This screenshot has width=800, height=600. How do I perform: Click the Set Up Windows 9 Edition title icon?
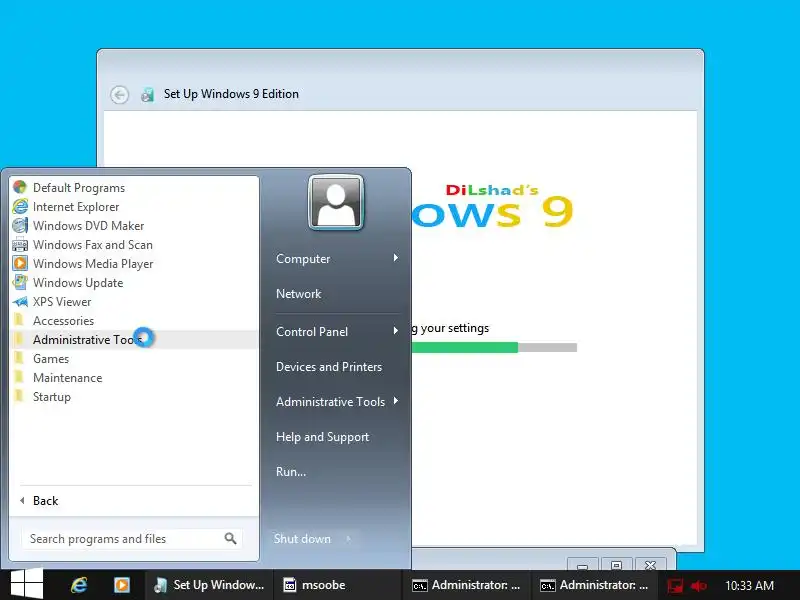click(x=147, y=94)
